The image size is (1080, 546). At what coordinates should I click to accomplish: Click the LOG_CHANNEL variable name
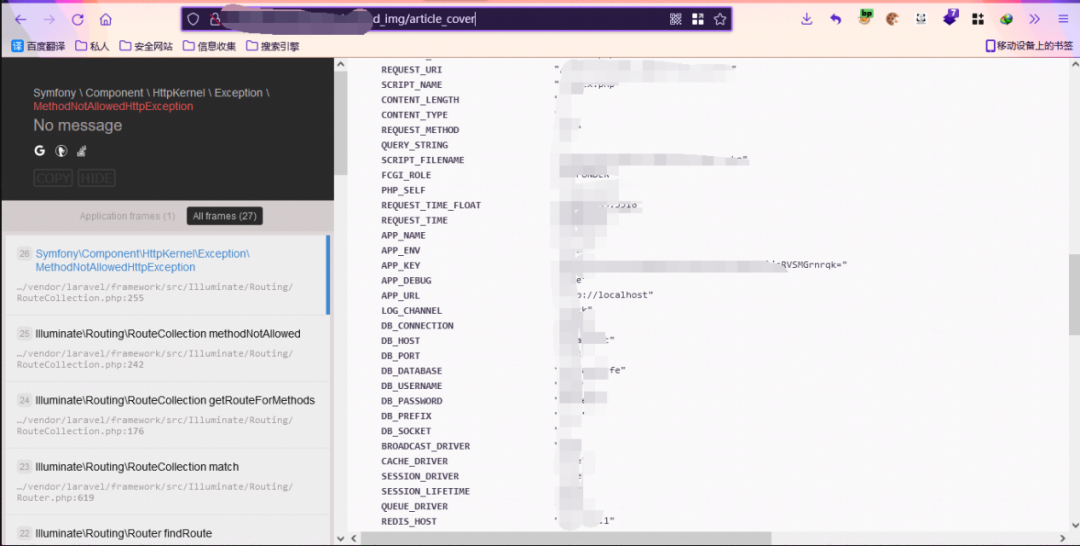pyautogui.click(x=411, y=311)
